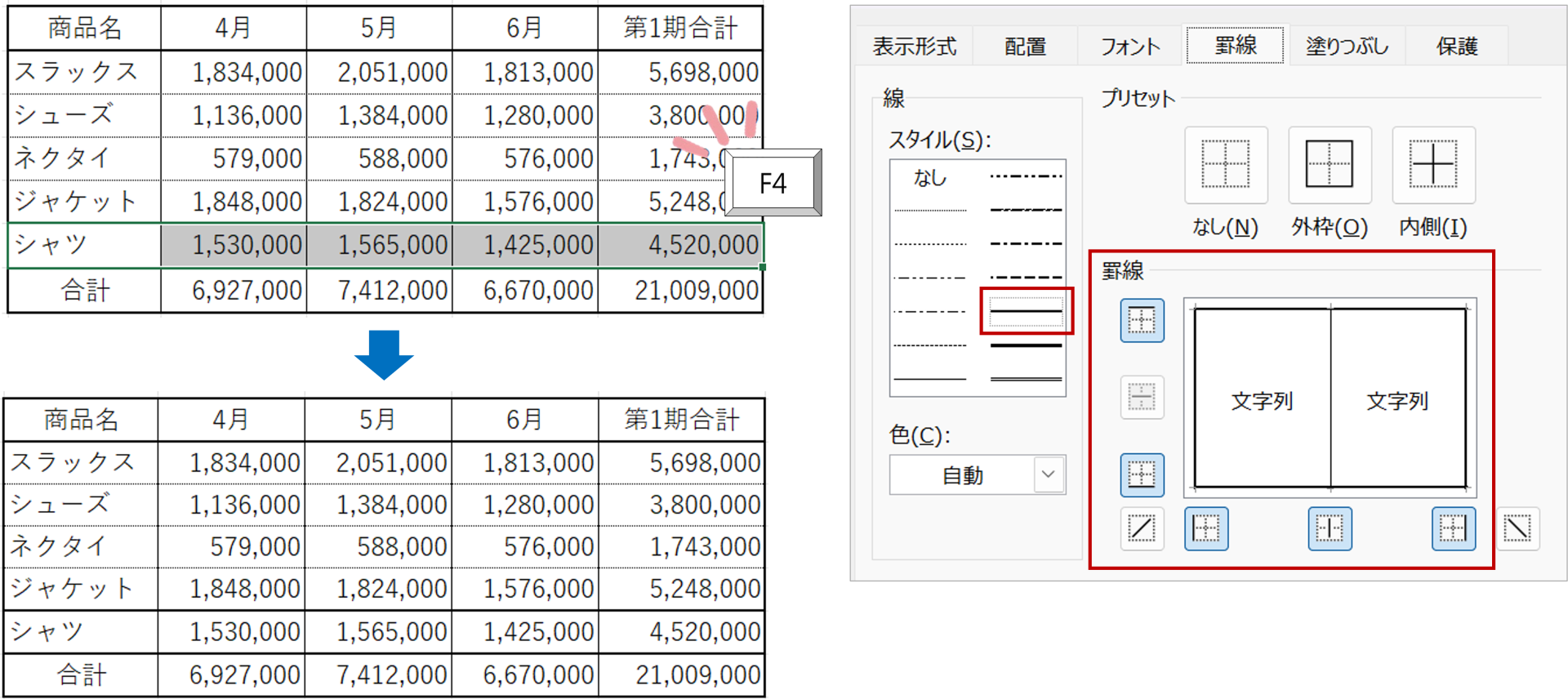Select 商品名 header in the top table
1568x699 pixels.
[84, 28]
